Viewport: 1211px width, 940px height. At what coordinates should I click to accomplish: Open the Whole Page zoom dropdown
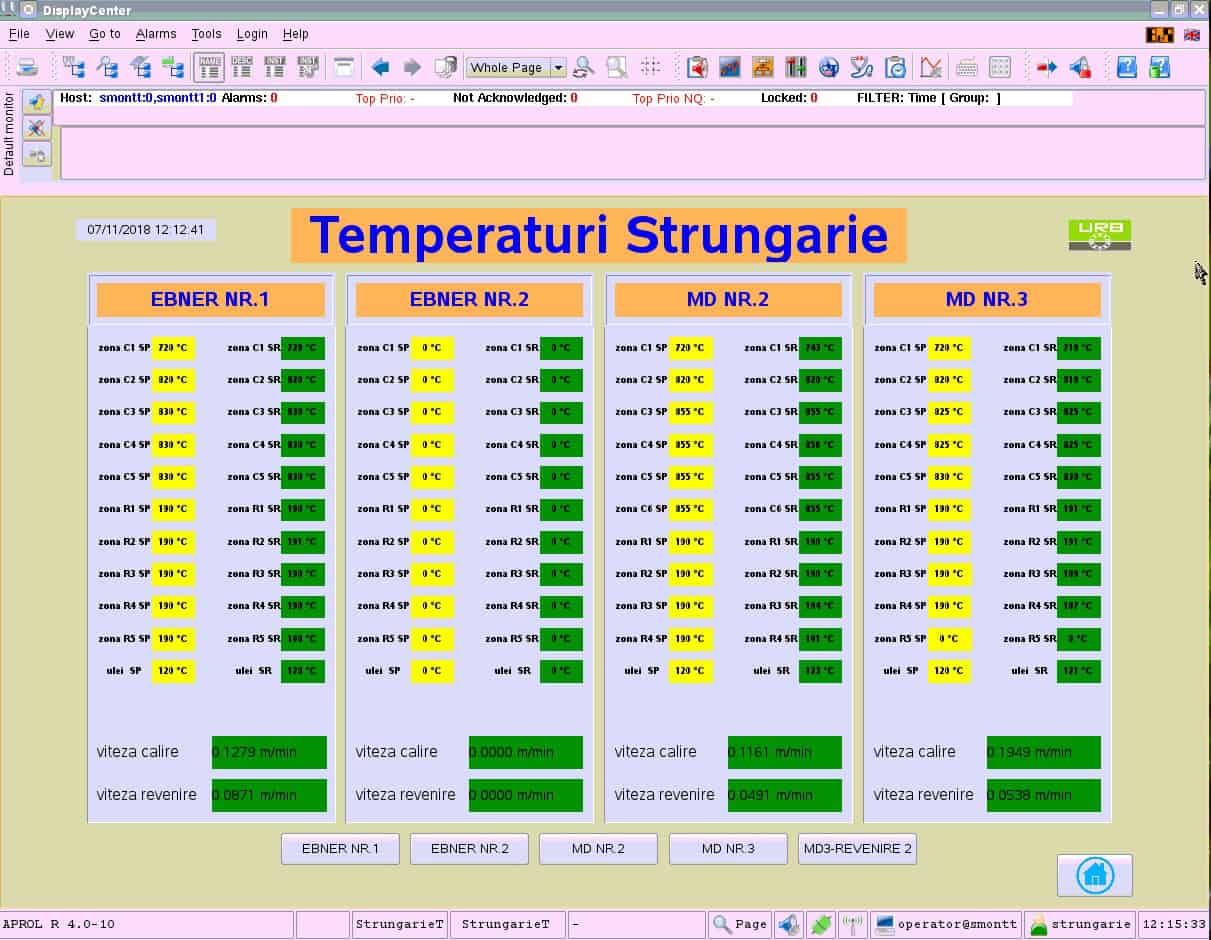(558, 68)
